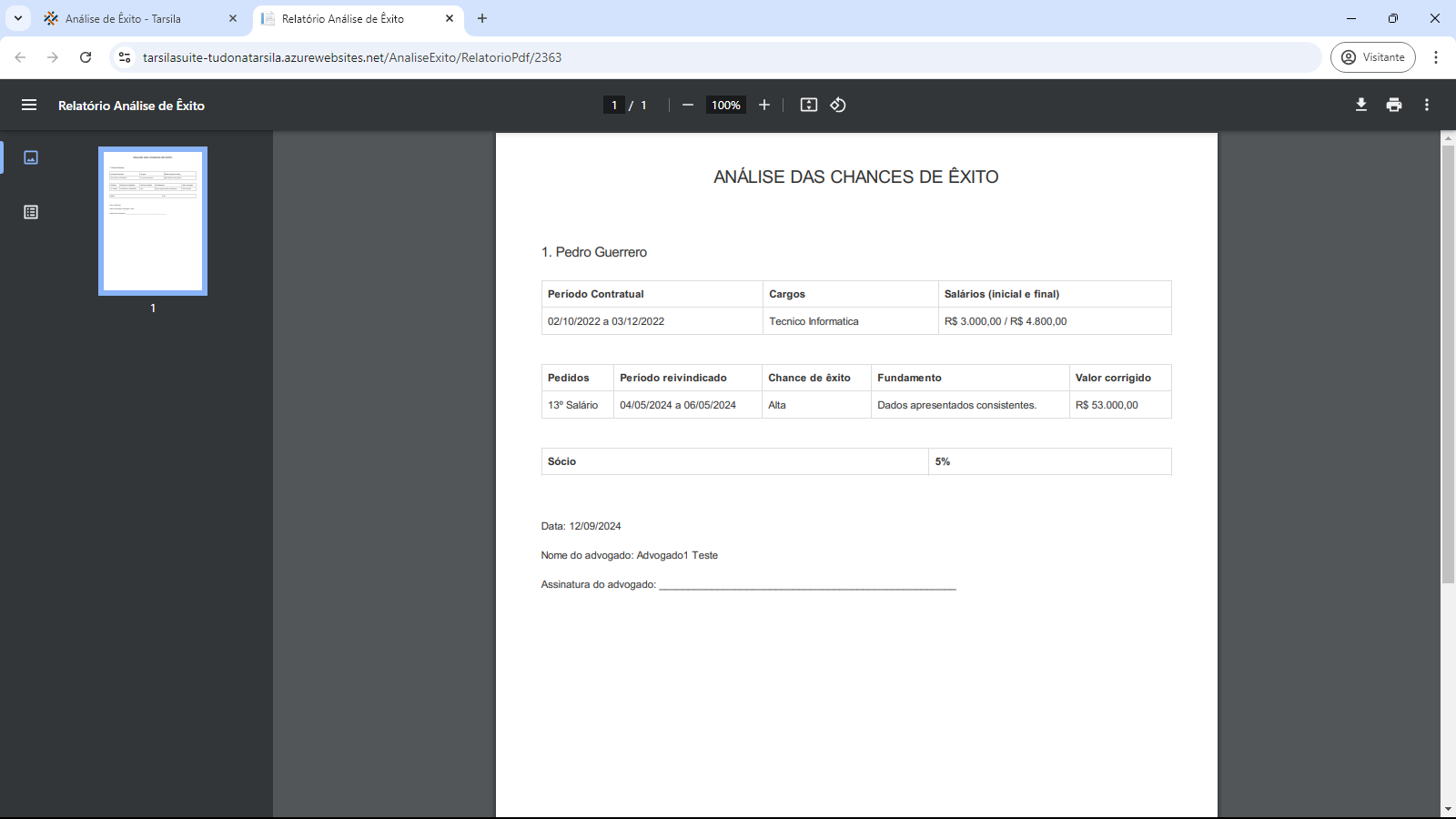Zoom in with plus button

point(764,105)
